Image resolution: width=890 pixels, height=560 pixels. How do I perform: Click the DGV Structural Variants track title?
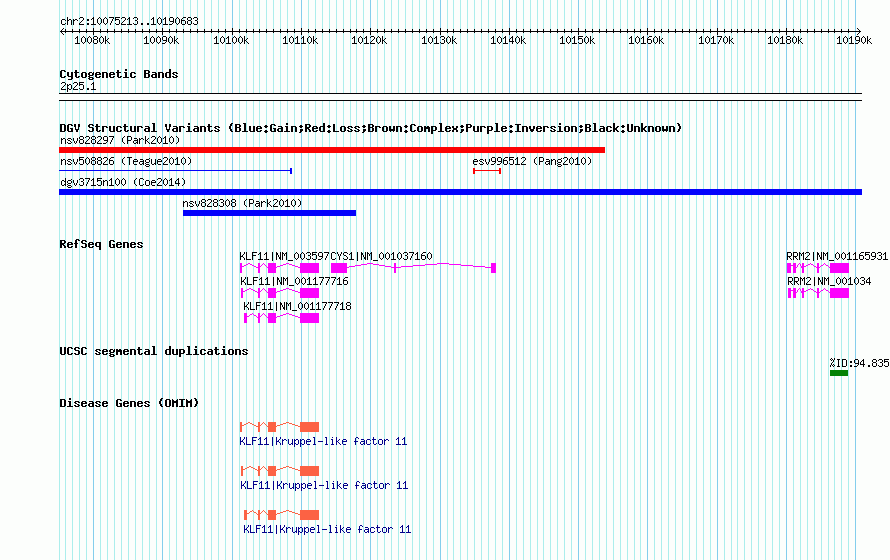pos(370,128)
